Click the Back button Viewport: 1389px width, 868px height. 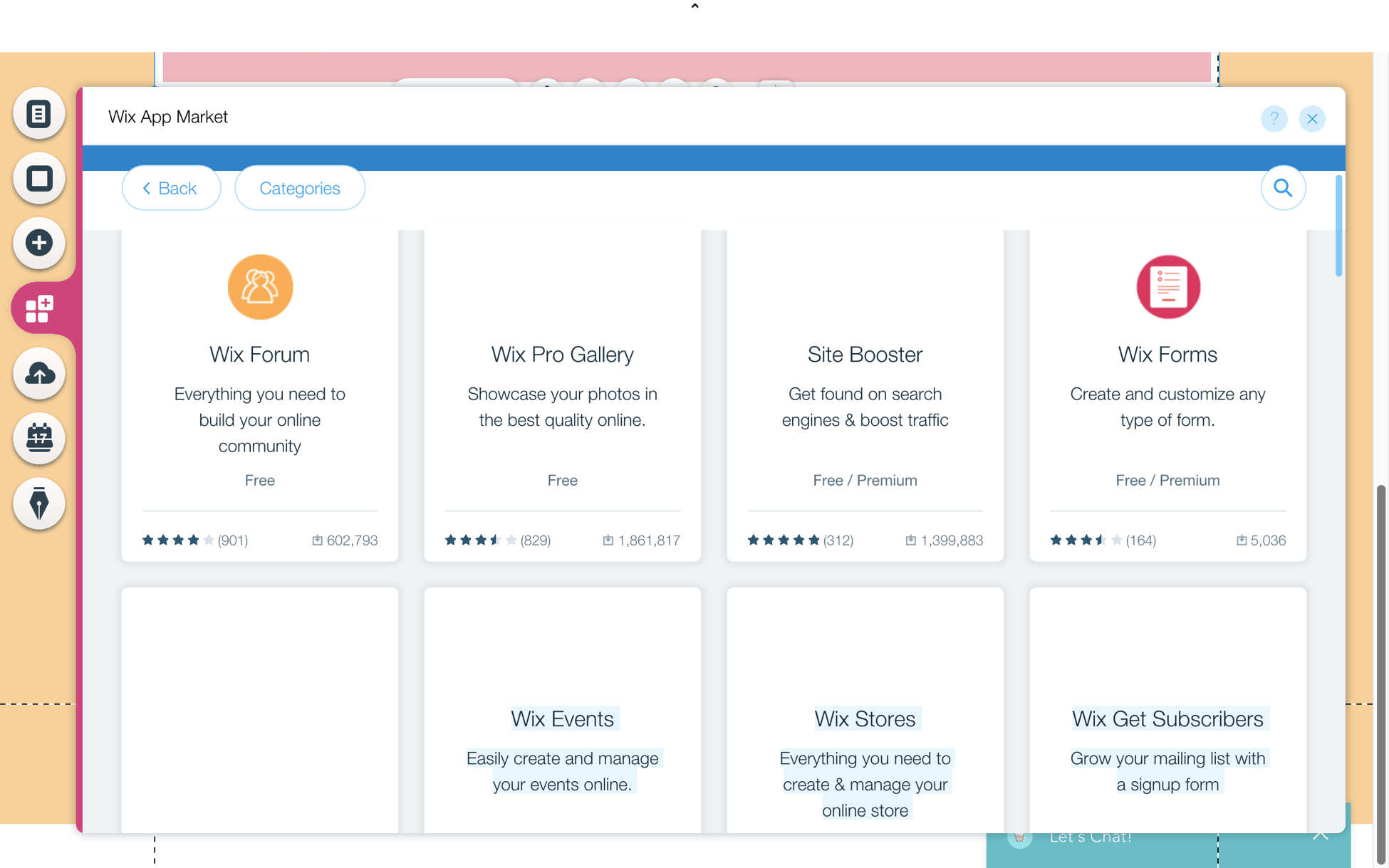pos(171,188)
